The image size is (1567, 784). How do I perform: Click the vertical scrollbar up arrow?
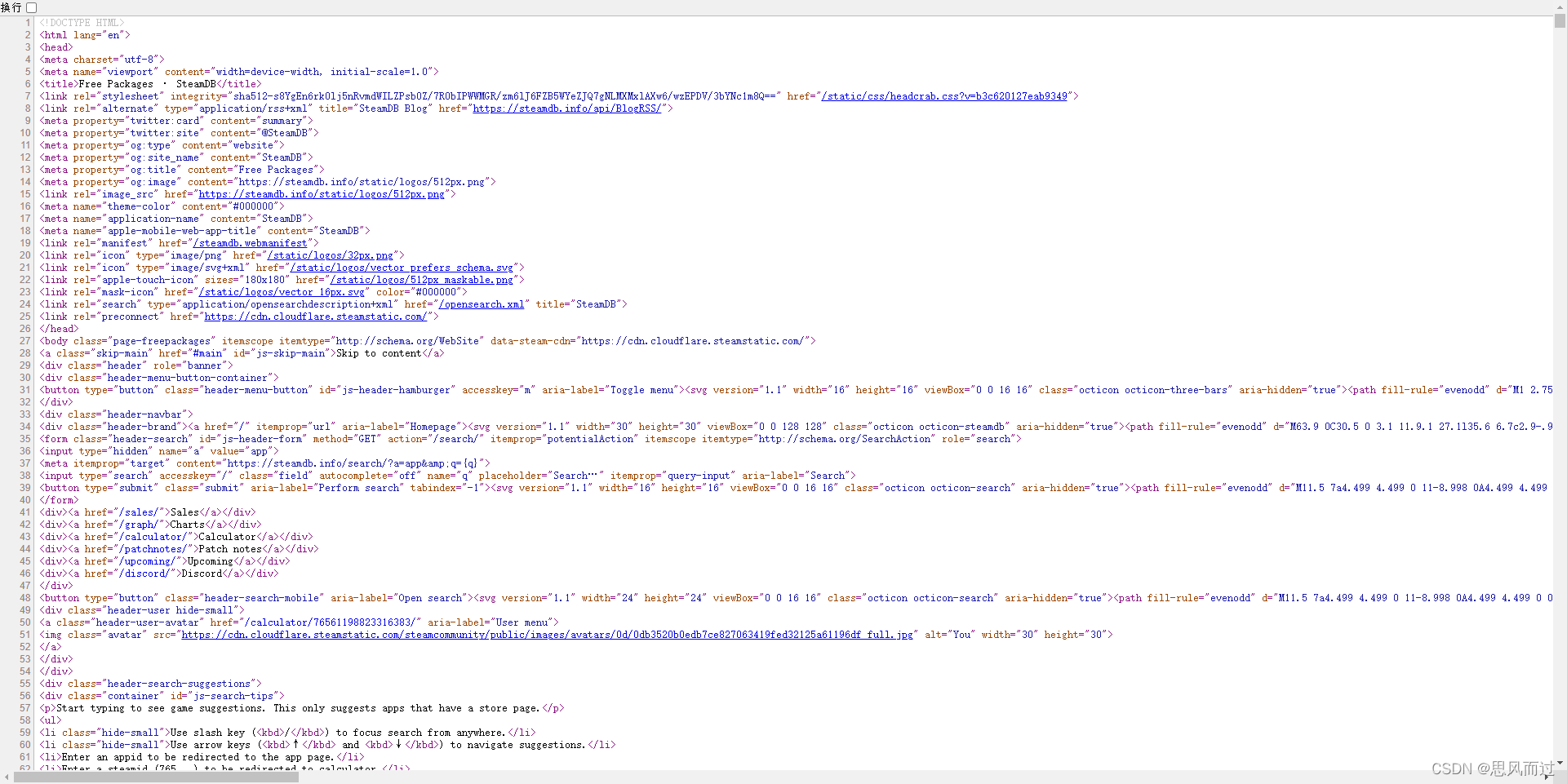tap(1560, 6)
